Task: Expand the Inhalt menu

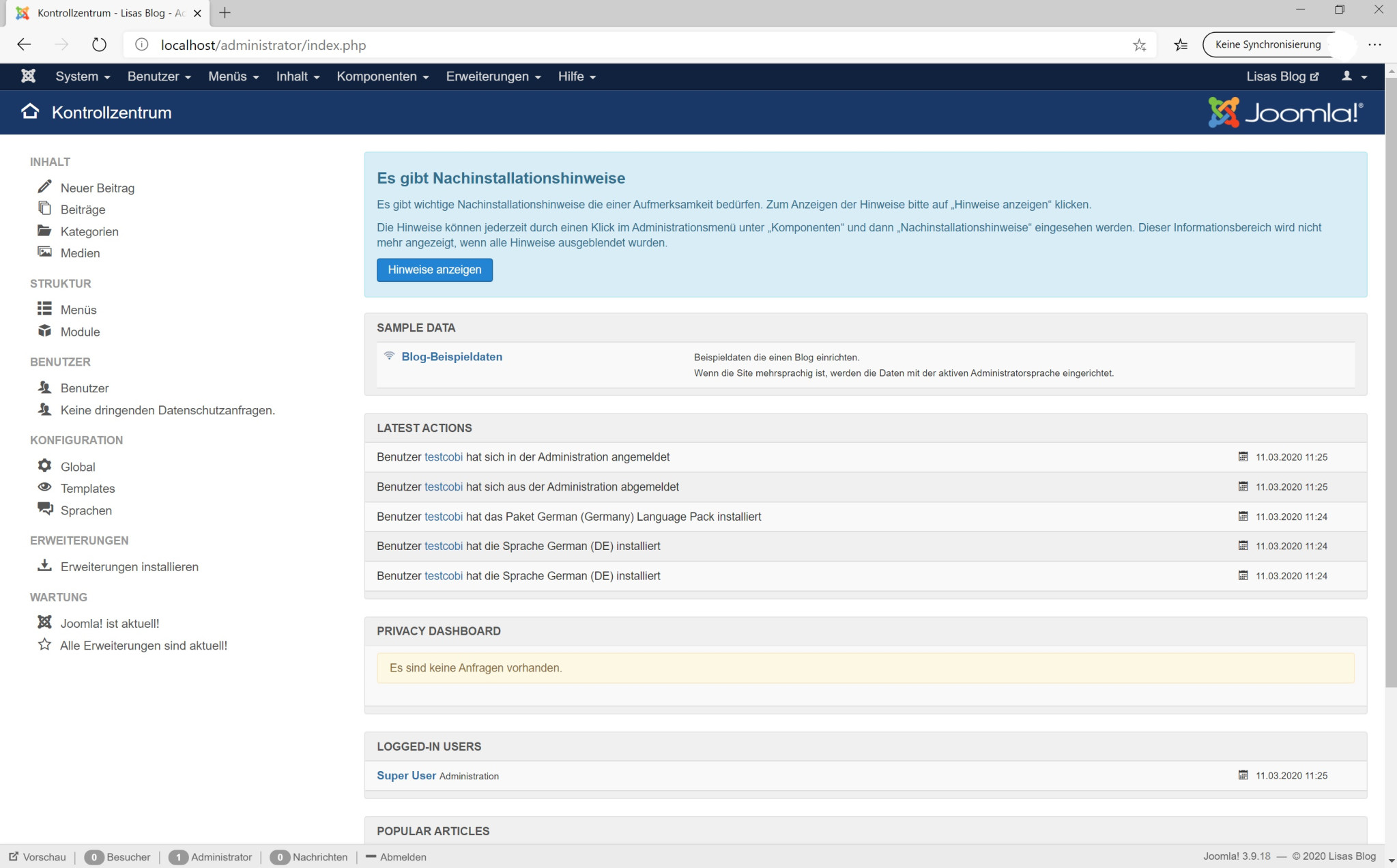Action: tap(298, 76)
